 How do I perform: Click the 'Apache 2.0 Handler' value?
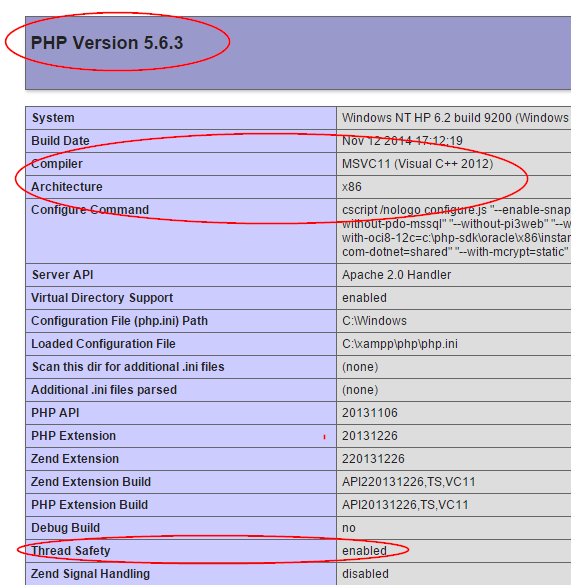[x=396, y=275]
